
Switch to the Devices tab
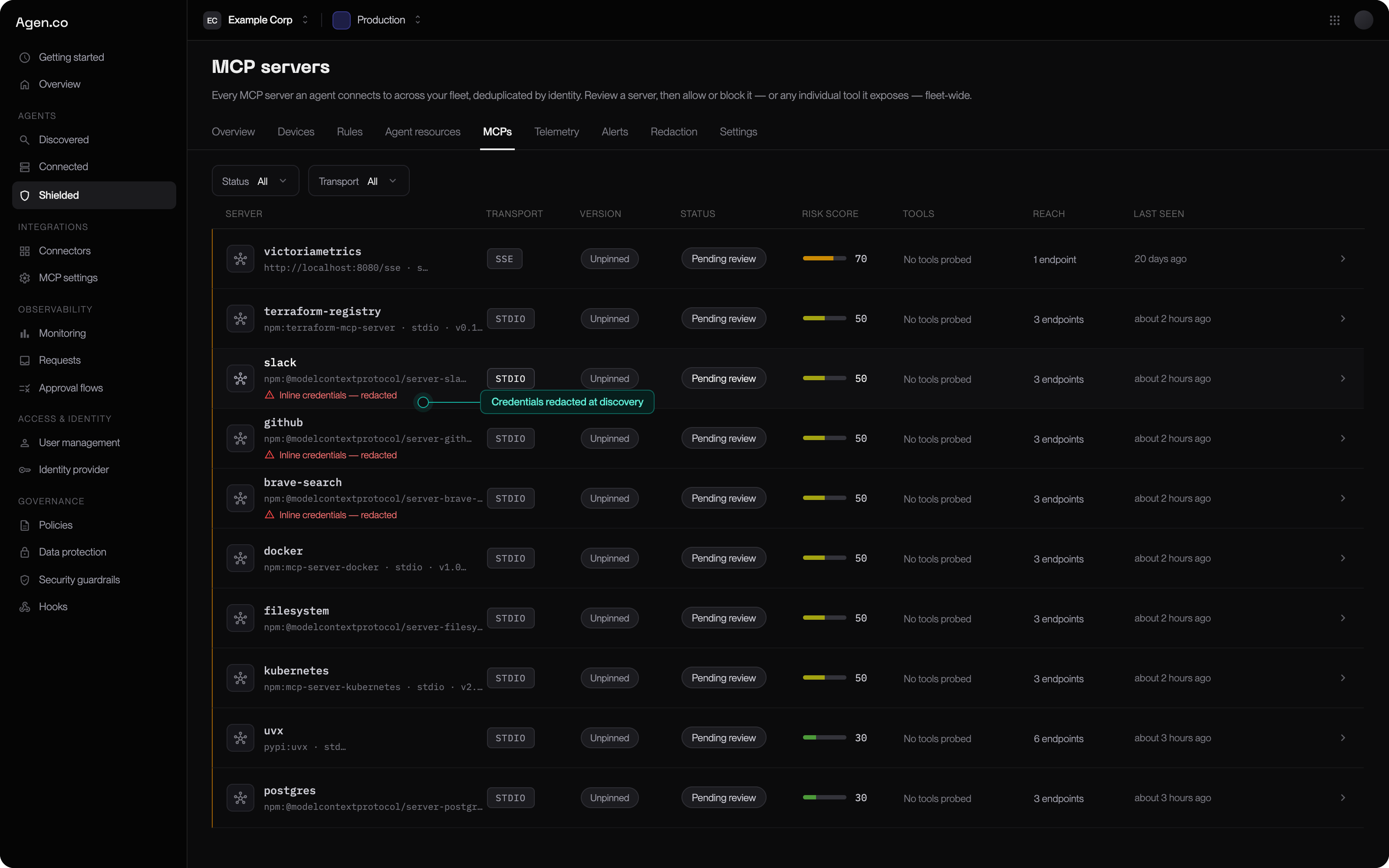tap(296, 132)
